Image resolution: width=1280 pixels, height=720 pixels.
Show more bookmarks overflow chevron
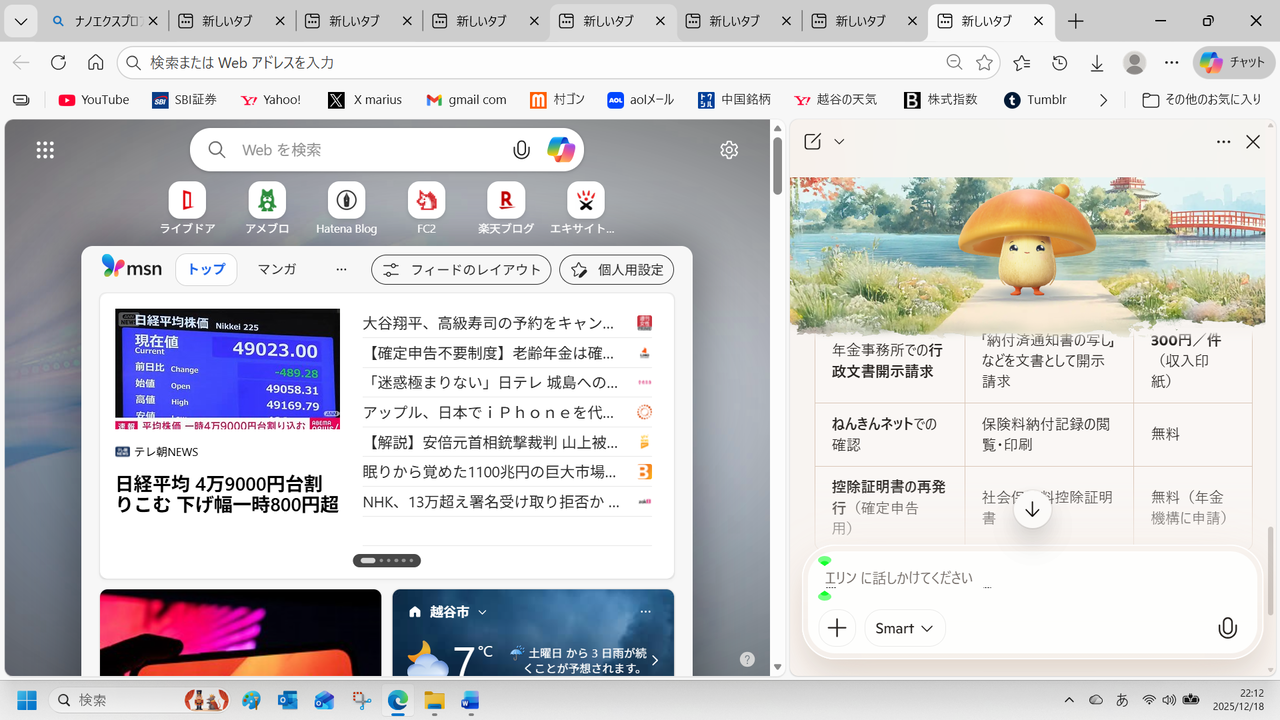[1103, 100]
